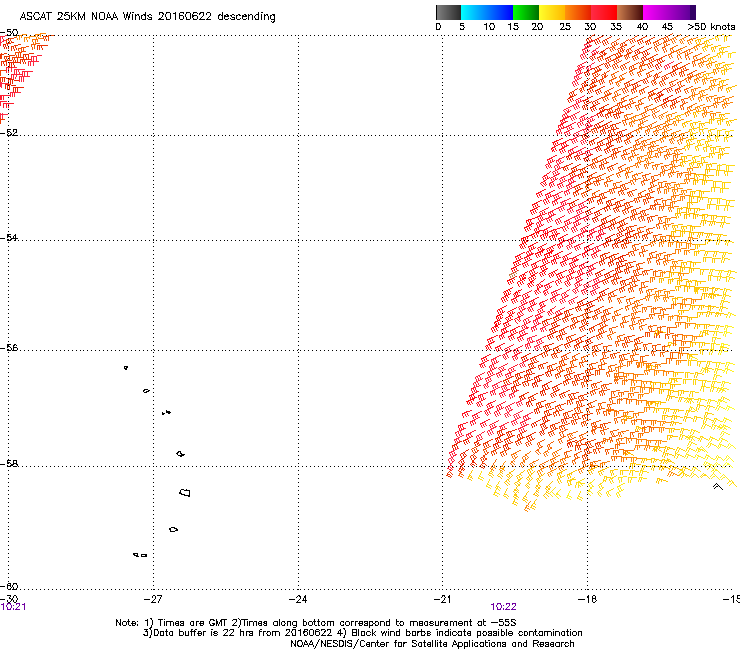Select the blue 10-15 knots color band
740x650 pixels.
500,12
